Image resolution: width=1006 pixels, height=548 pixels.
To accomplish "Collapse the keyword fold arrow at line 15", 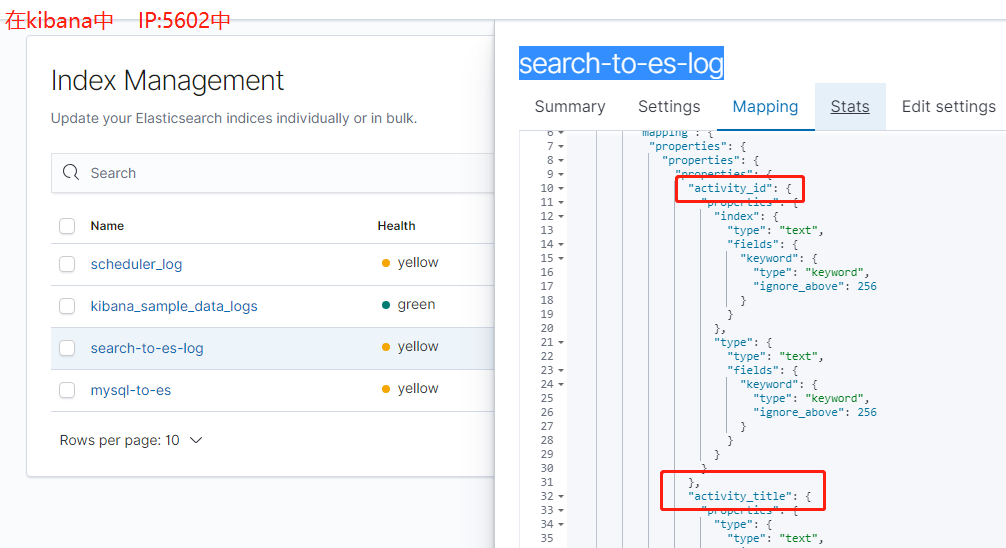I will point(561,259).
